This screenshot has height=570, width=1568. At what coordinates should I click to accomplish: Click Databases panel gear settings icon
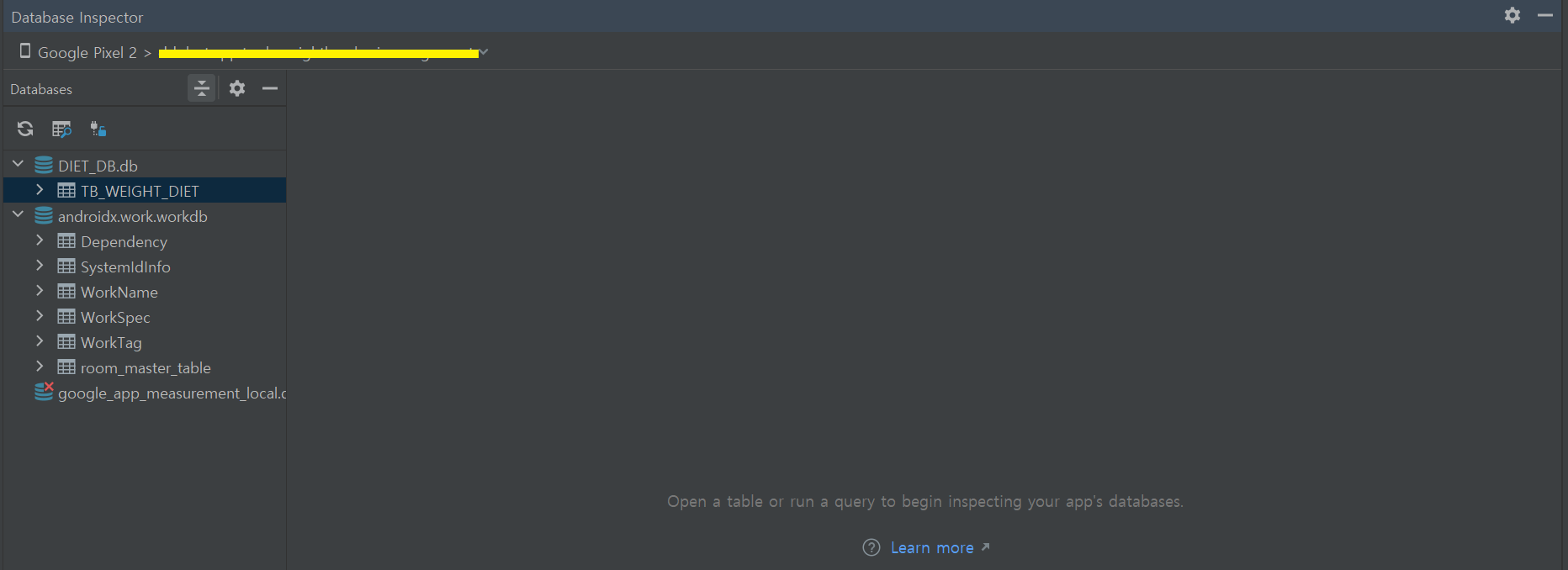[x=237, y=88]
